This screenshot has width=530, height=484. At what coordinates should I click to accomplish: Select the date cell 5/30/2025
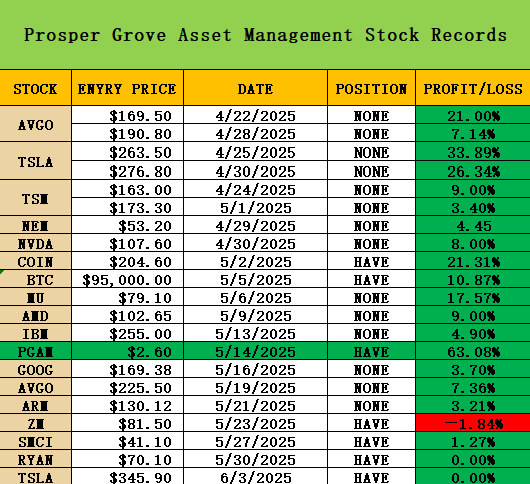(x=256, y=459)
